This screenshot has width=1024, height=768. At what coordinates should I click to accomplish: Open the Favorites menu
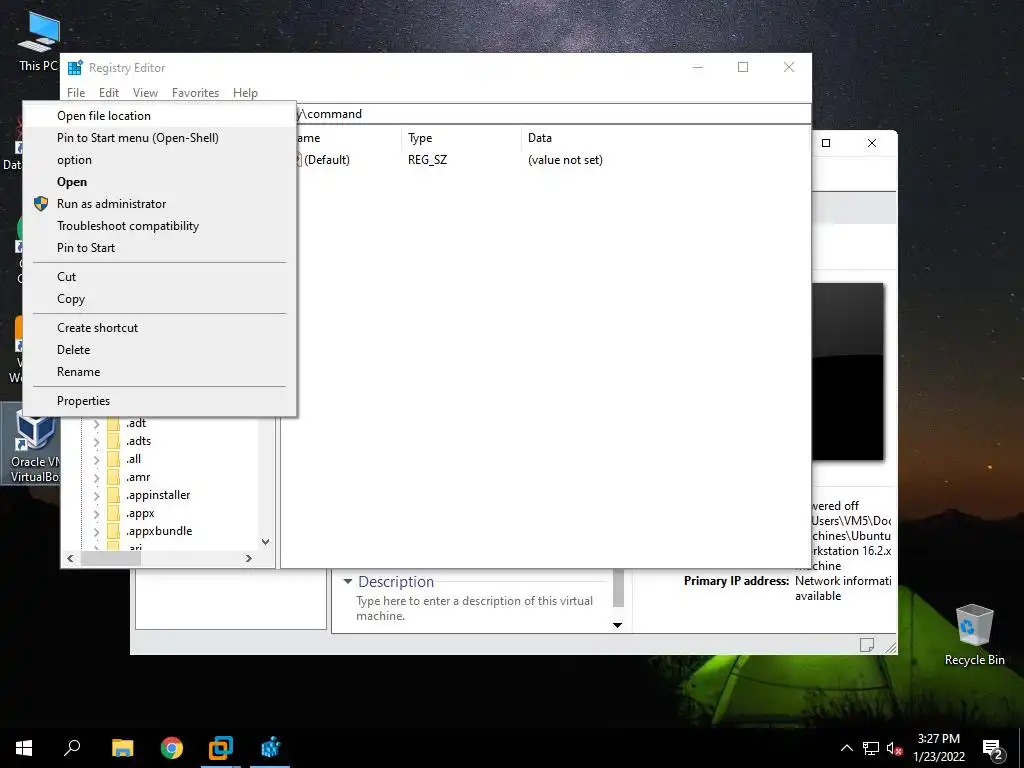(x=195, y=93)
